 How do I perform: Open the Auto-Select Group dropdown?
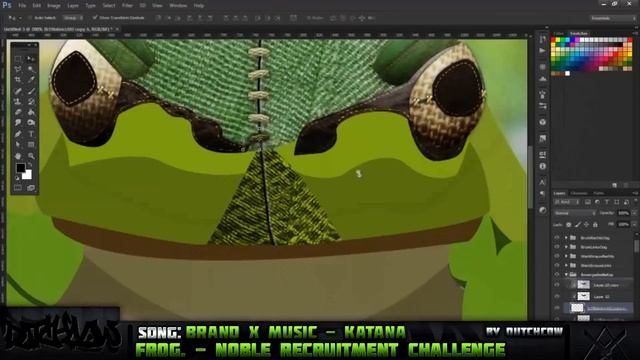[x=73, y=18]
